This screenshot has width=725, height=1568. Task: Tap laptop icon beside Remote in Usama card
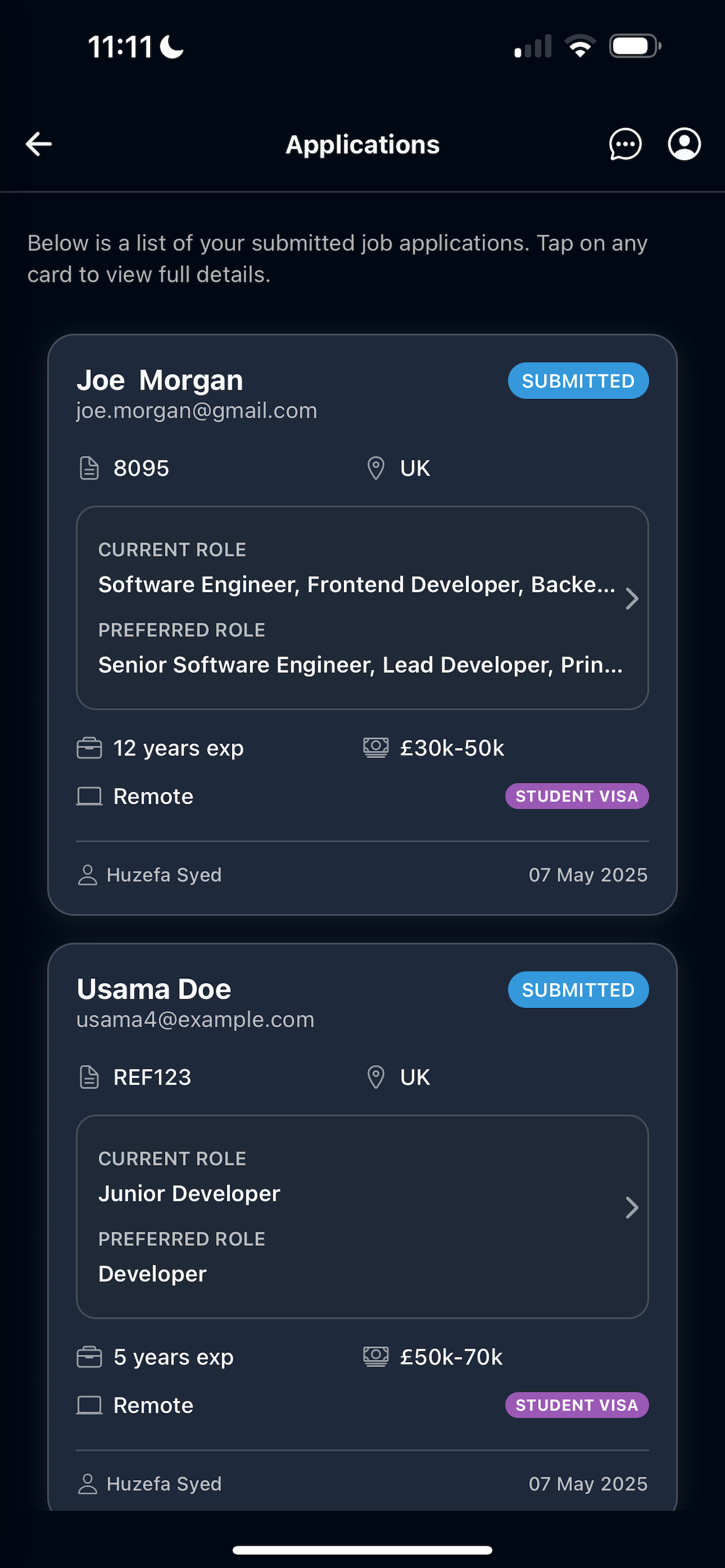(89, 1405)
